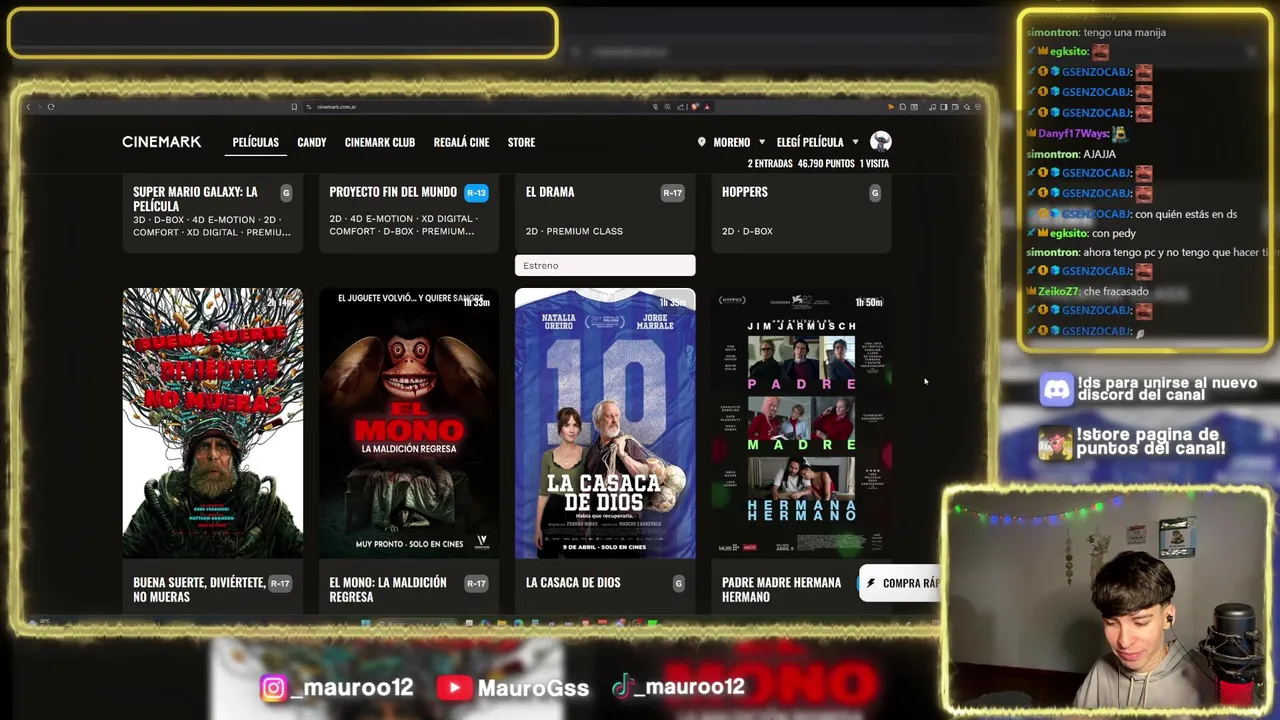Viewport: 1280px width, 720px height.
Task: Select the La Casaca de Dios poster
Action: pos(605,423)
